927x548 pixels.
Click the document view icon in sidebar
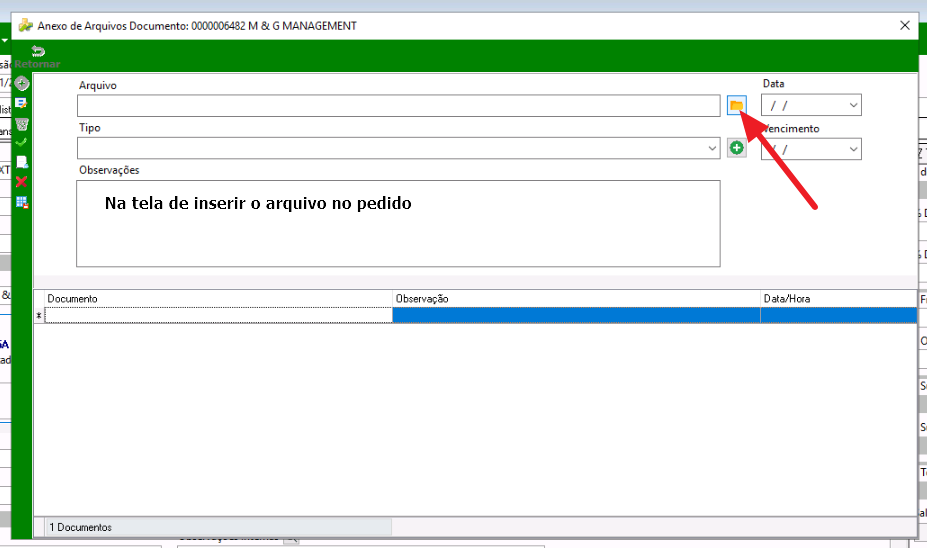point(22,162)
